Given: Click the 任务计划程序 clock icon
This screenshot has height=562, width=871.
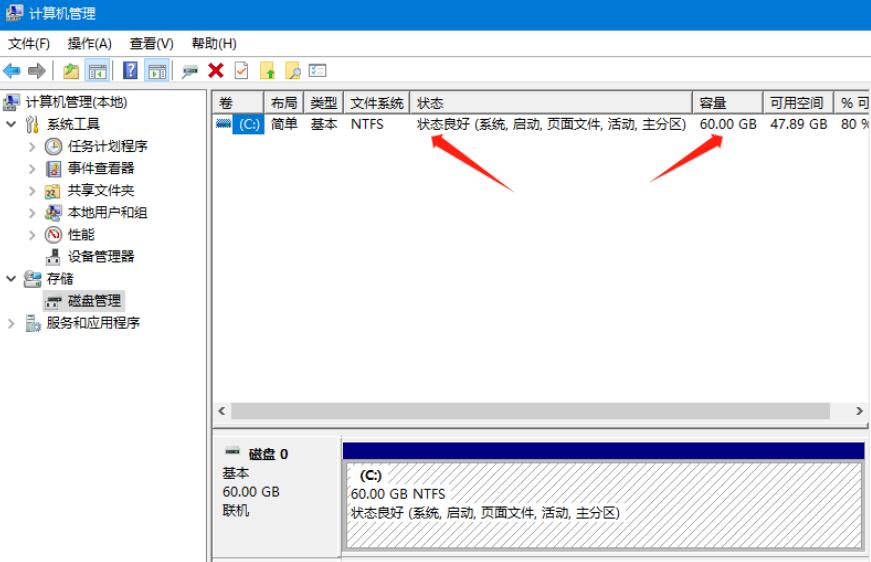Looking at the screenshot, I should click(x=53, y=147).
